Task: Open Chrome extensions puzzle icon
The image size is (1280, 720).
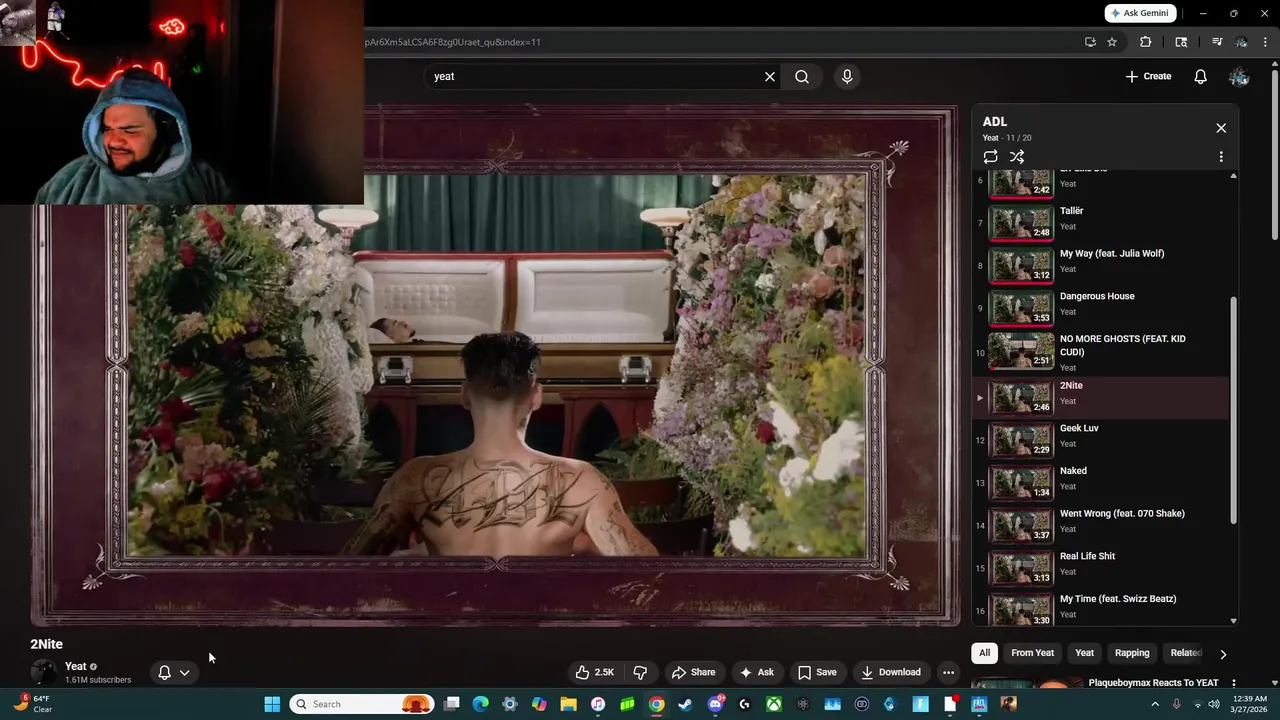Action: [1146, 42]
